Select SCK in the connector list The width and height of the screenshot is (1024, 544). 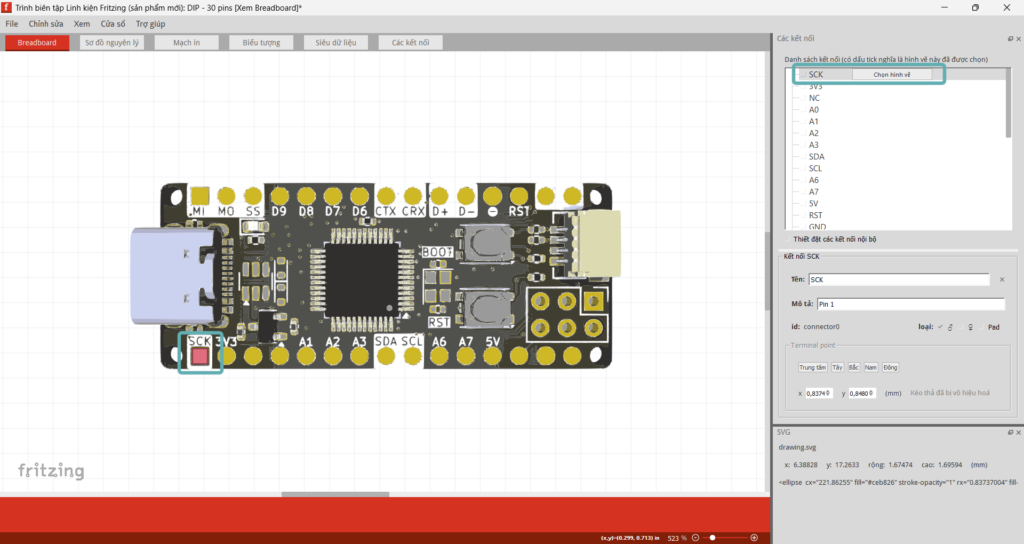(816, 74)
